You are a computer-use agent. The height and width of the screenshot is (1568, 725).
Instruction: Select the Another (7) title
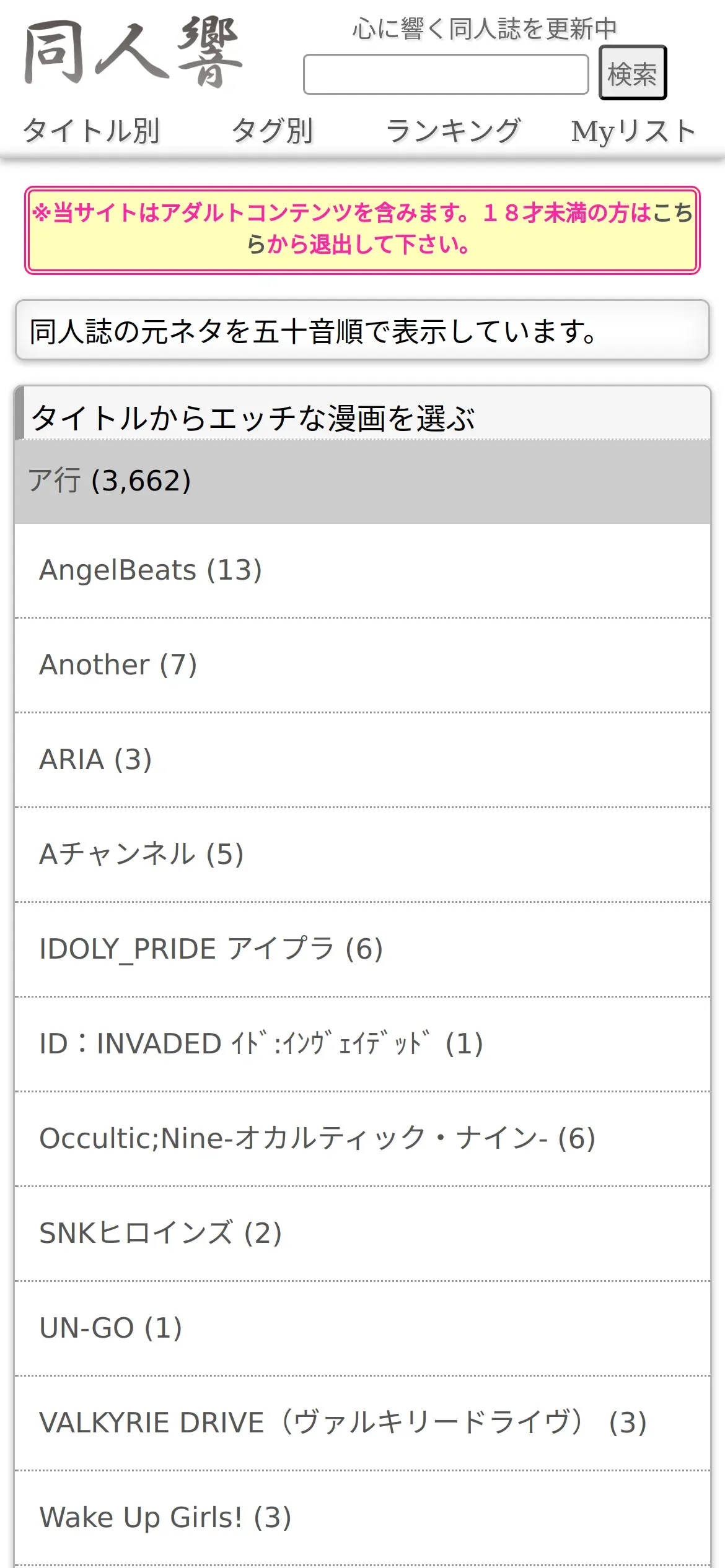pyautogui.click(x=118, y=664)
